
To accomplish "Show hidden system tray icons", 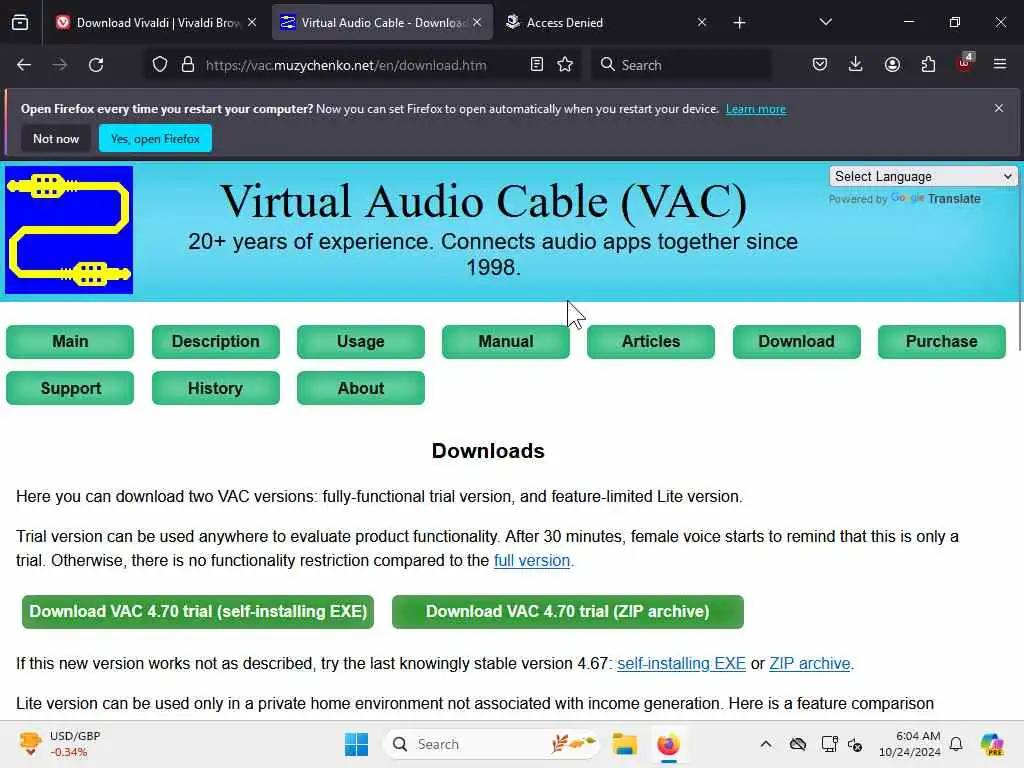I will (x=765, y=744).
